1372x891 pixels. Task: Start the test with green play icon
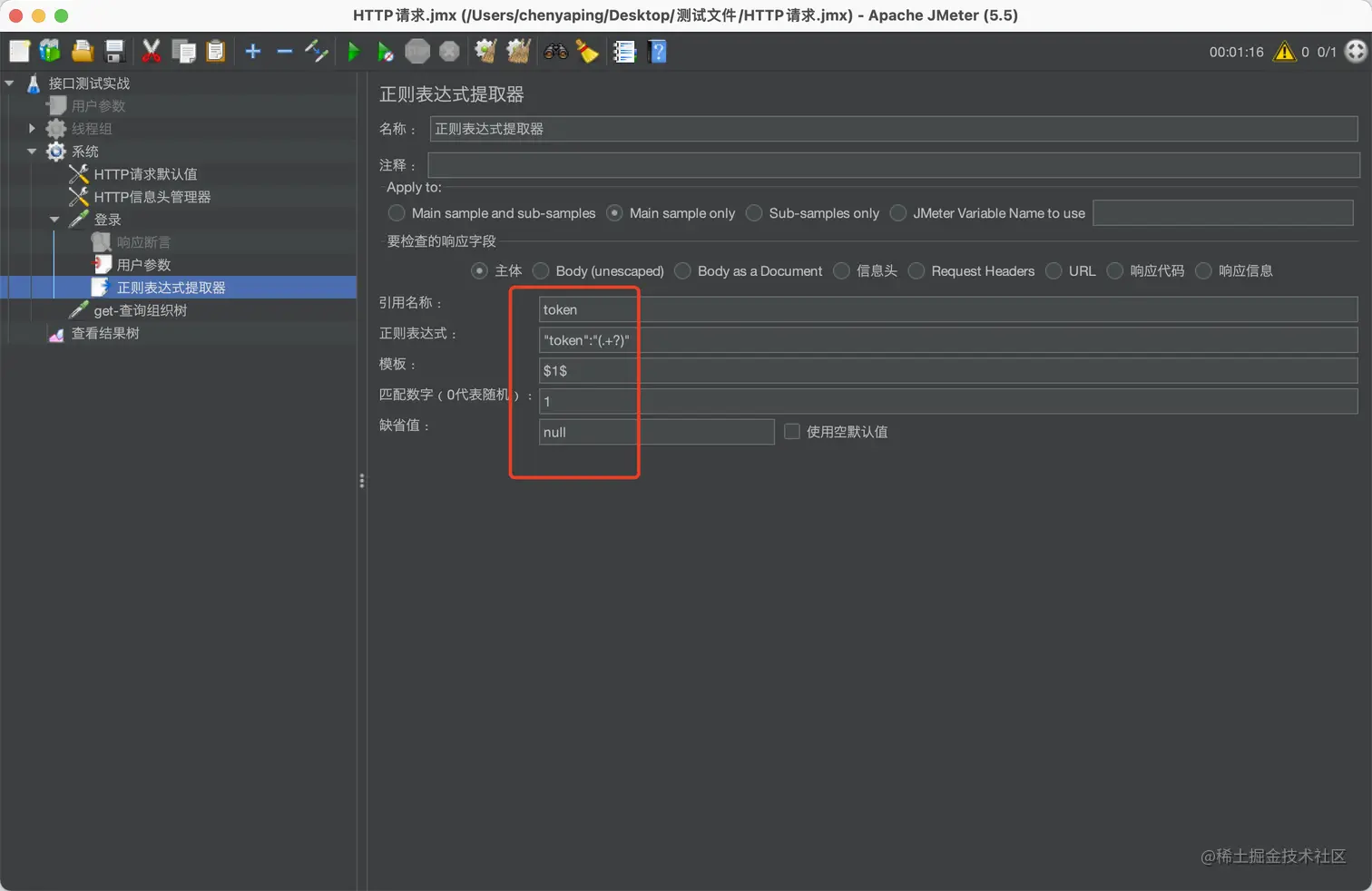pos(354,52)
